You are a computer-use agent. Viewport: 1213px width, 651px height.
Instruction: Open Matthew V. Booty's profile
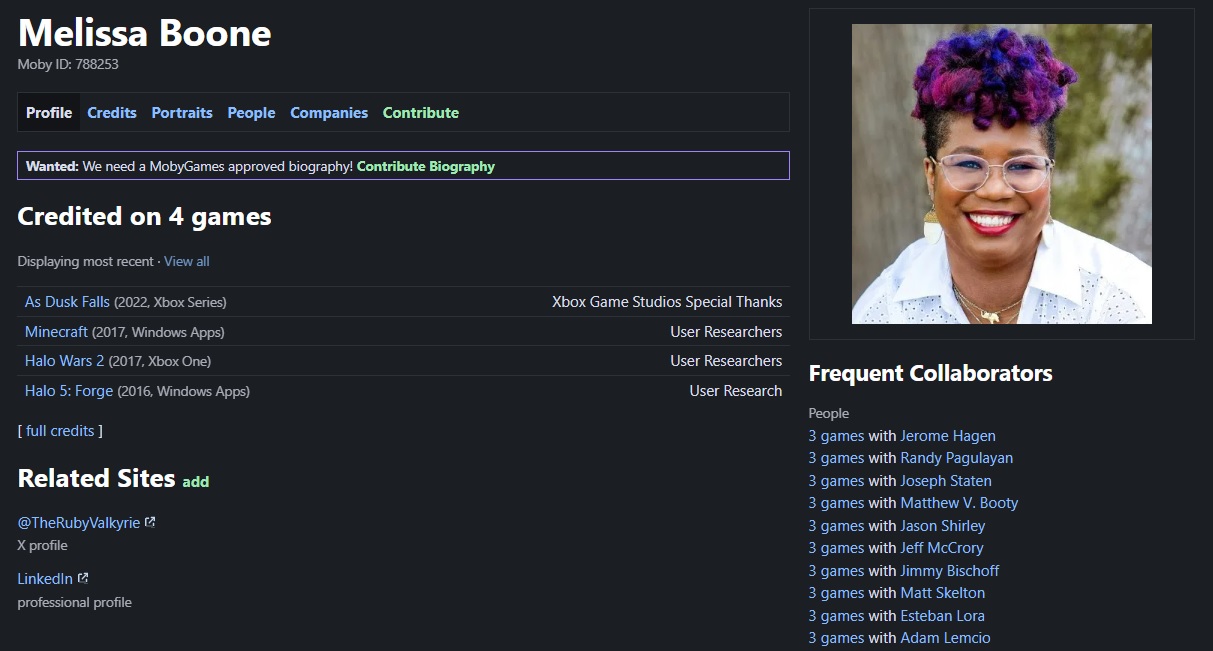click(959, 503)
